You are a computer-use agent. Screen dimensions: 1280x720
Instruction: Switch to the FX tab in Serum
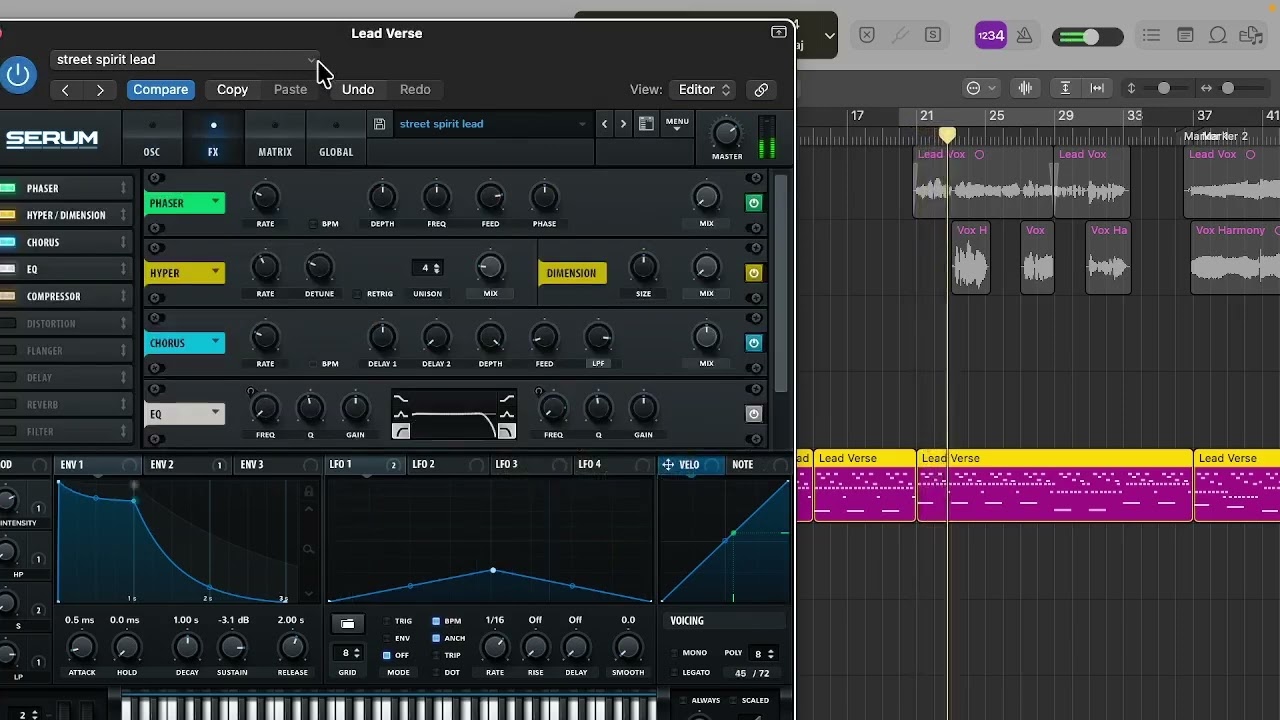click(213, 139)
